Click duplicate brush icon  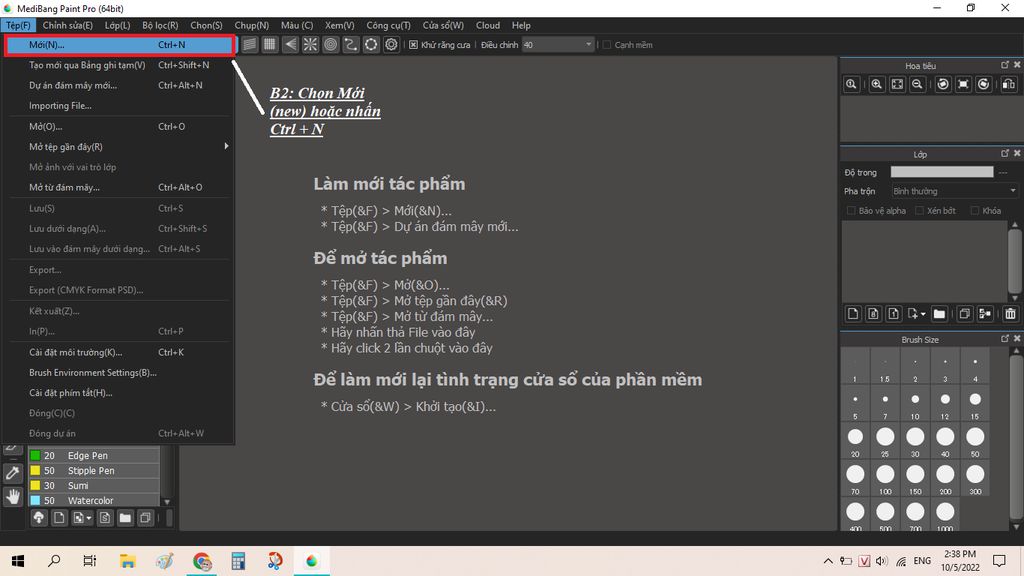145,518
